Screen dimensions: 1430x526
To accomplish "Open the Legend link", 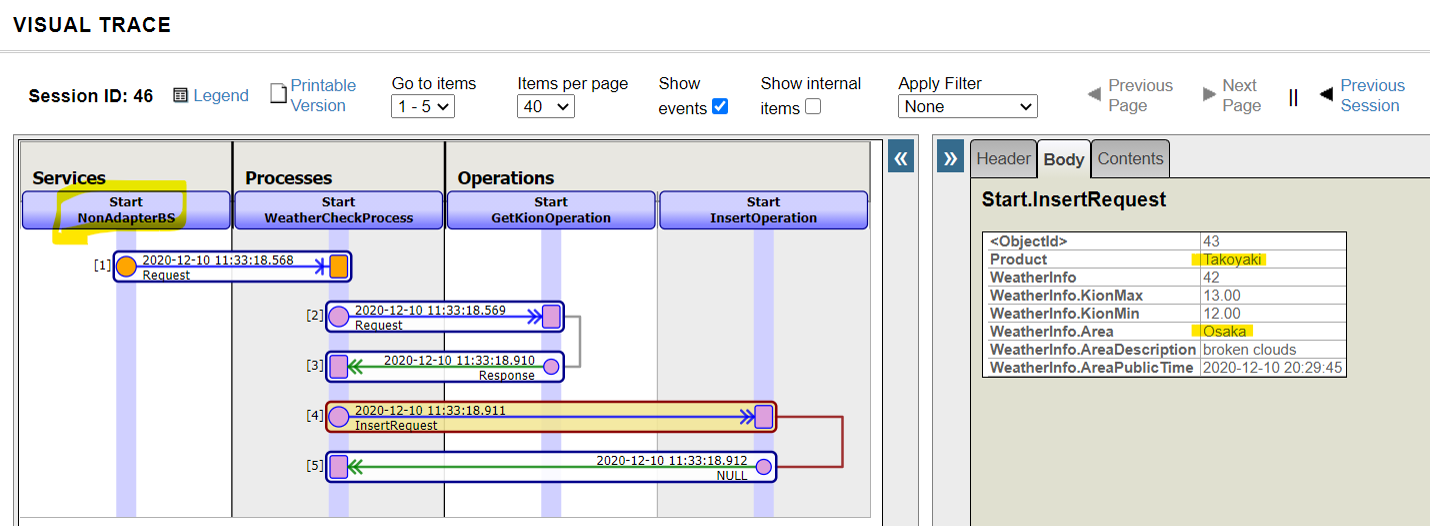I will (x=221, y=96).
